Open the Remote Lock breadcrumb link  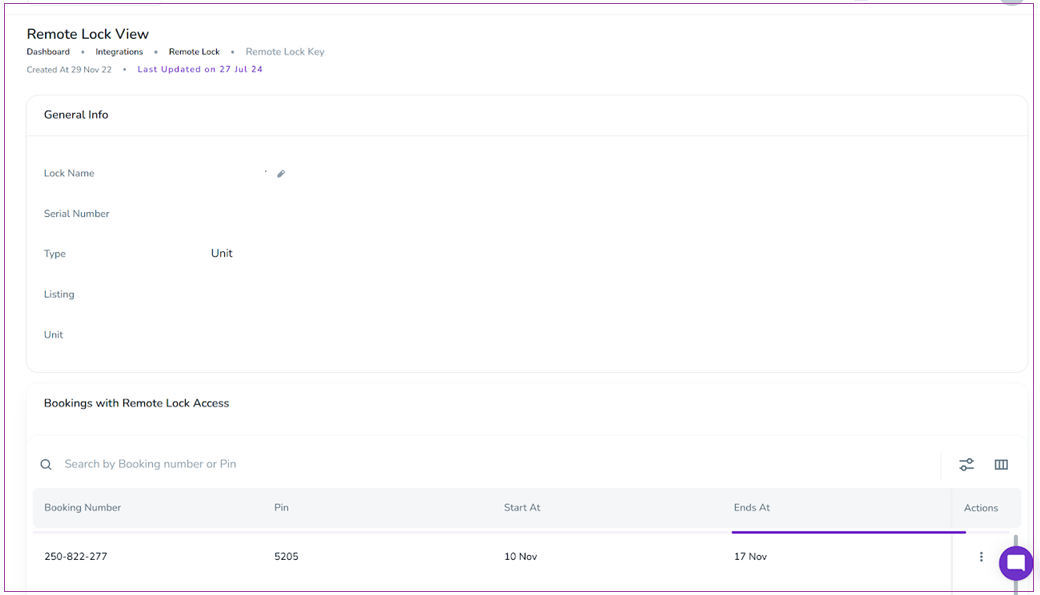pyautogui.click(x=194, y=52)
